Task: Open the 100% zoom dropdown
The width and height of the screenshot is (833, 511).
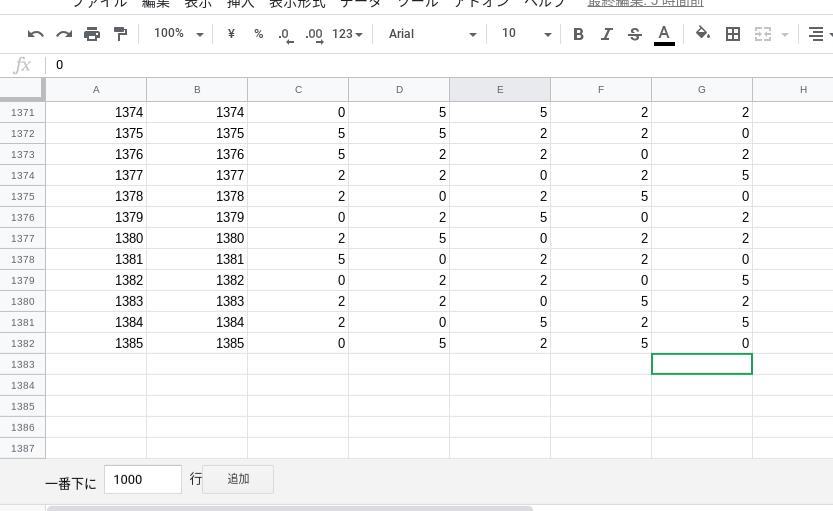Action: [x=178, y=34]
